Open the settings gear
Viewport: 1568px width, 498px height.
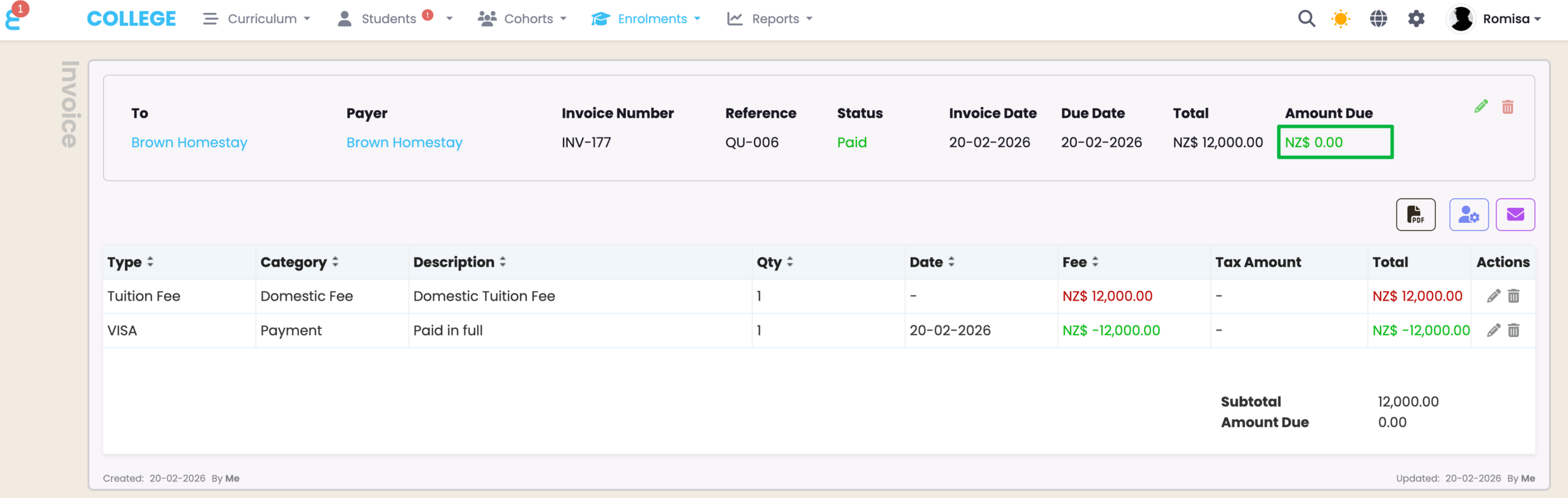1416,19
